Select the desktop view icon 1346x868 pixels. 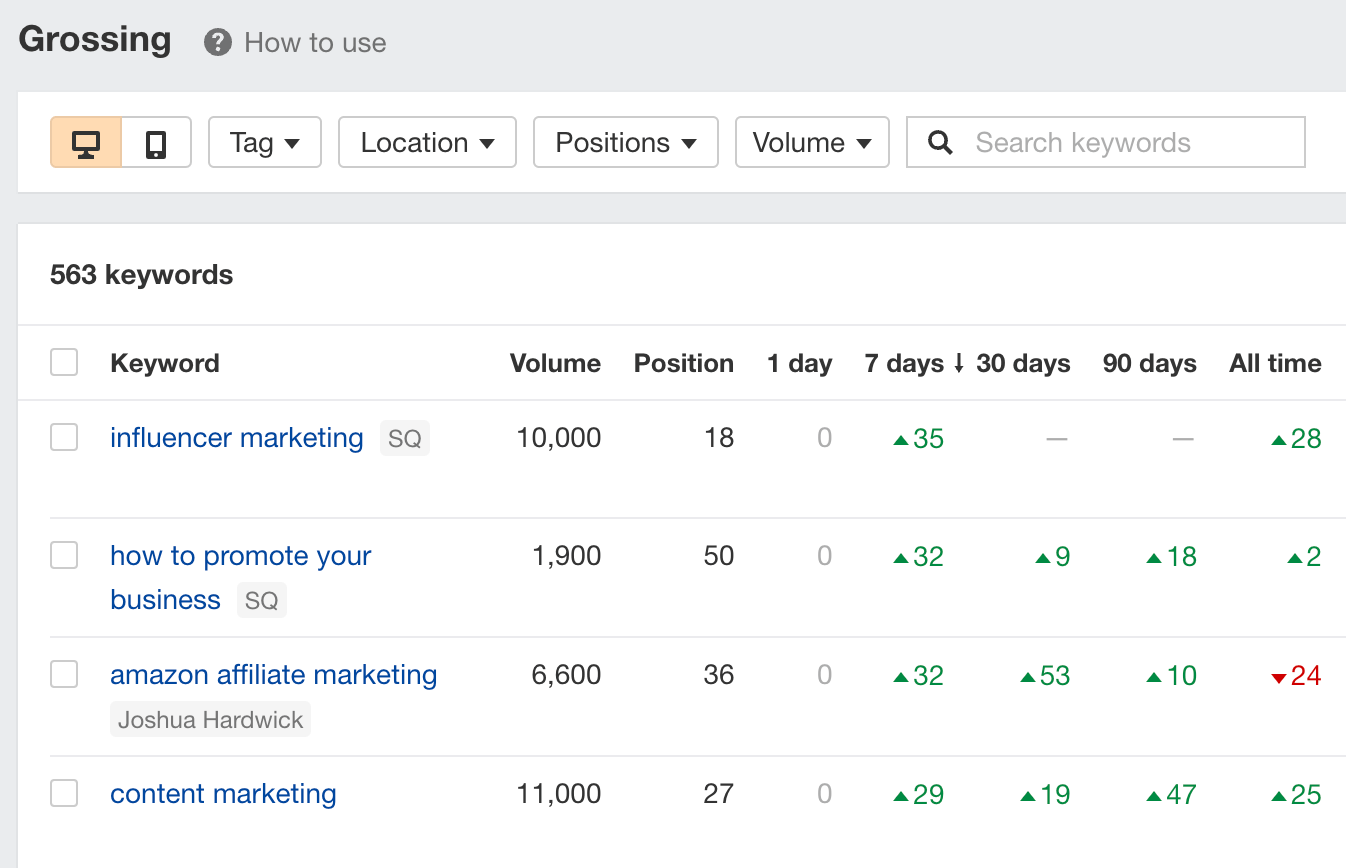pos(86,142)
